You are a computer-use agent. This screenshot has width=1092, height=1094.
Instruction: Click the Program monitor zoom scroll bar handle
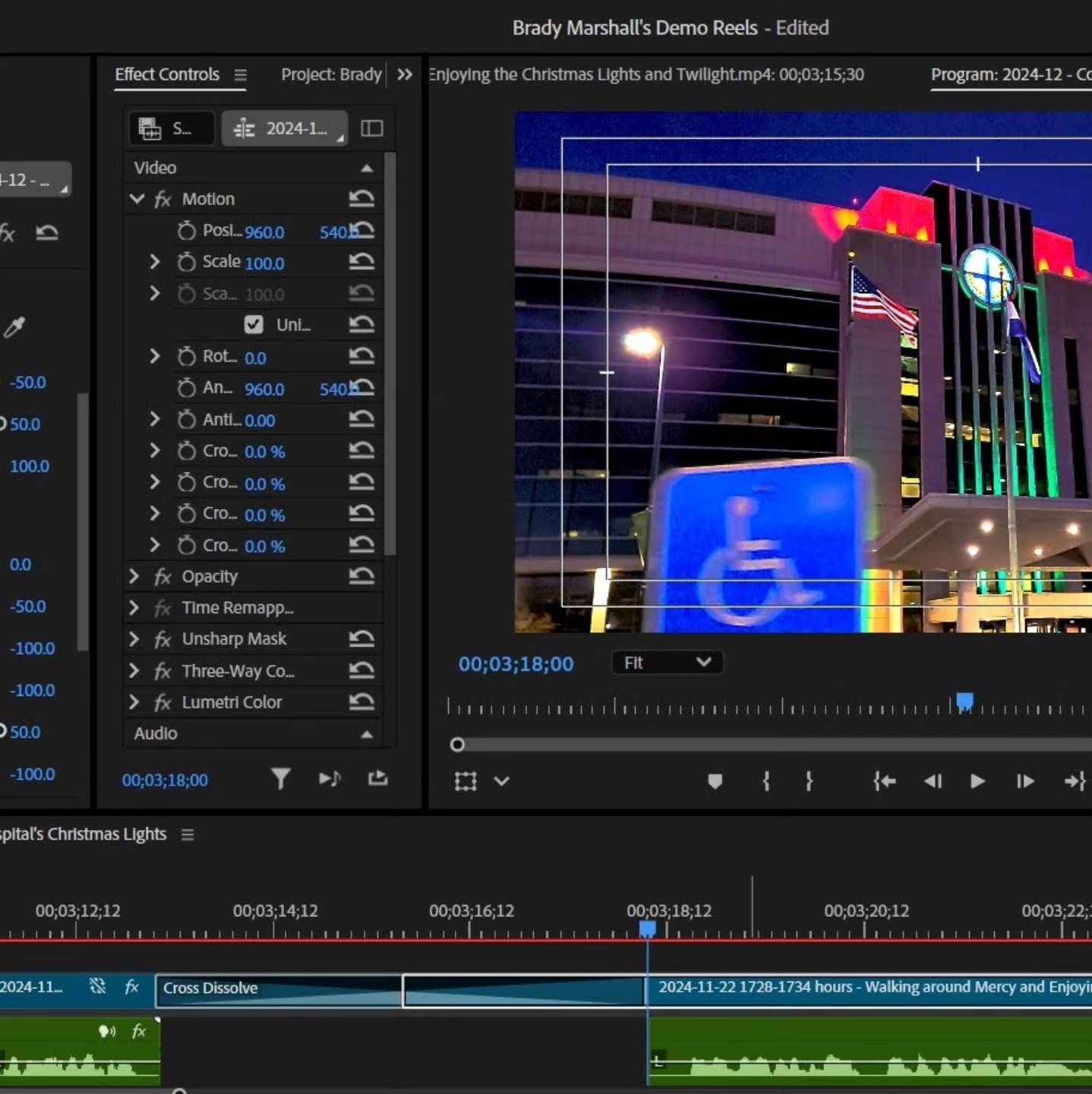[457, 745]
